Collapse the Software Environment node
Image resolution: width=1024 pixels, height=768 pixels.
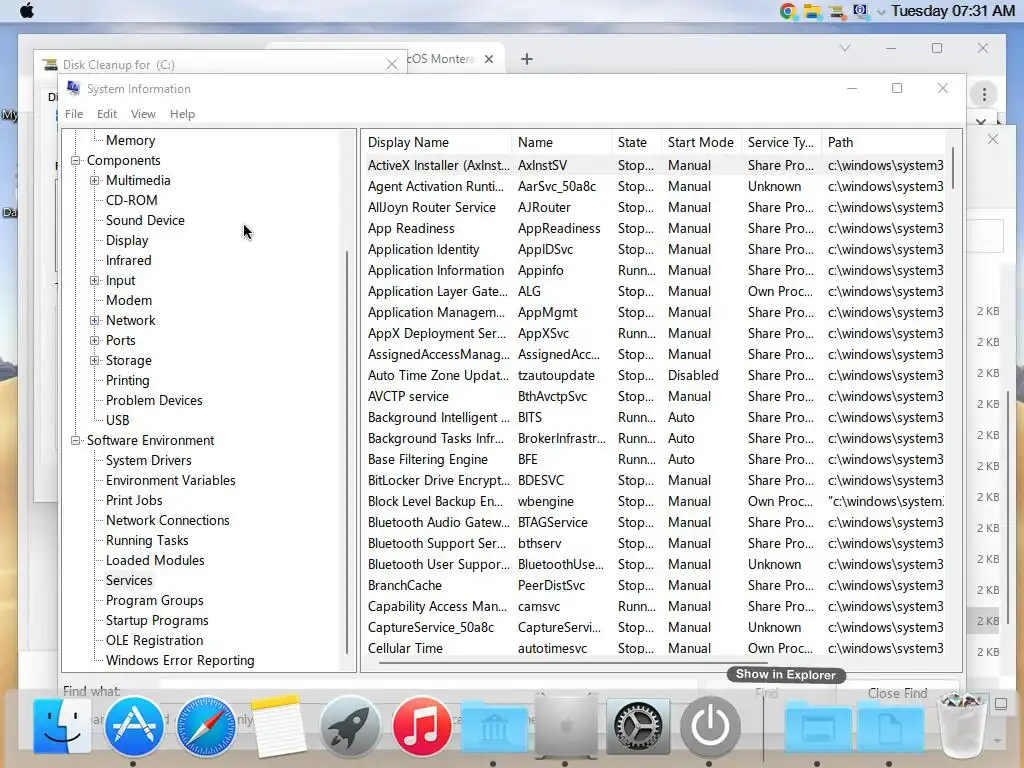pos(76,441)
